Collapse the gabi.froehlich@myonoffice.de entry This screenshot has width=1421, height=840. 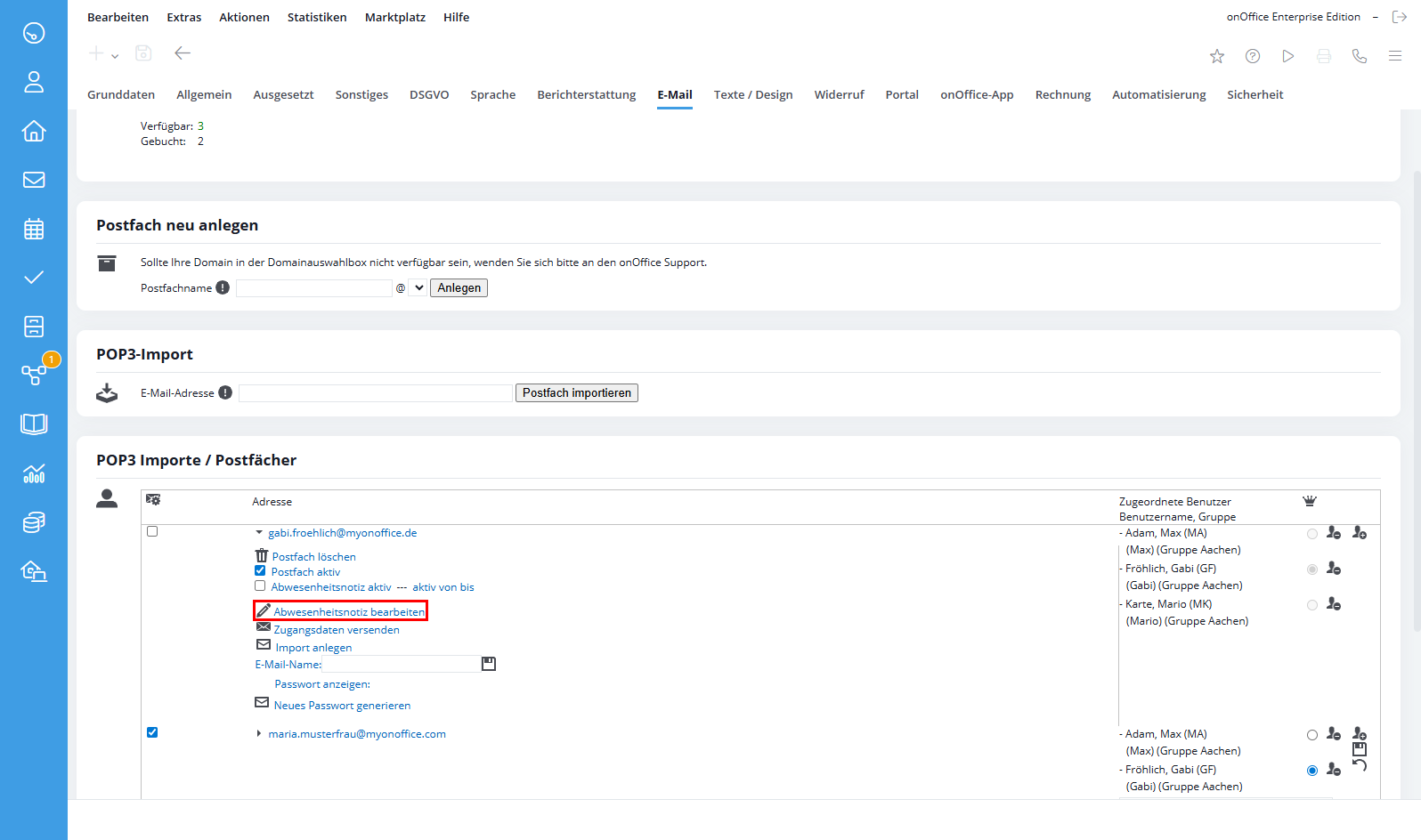(259, 533)
